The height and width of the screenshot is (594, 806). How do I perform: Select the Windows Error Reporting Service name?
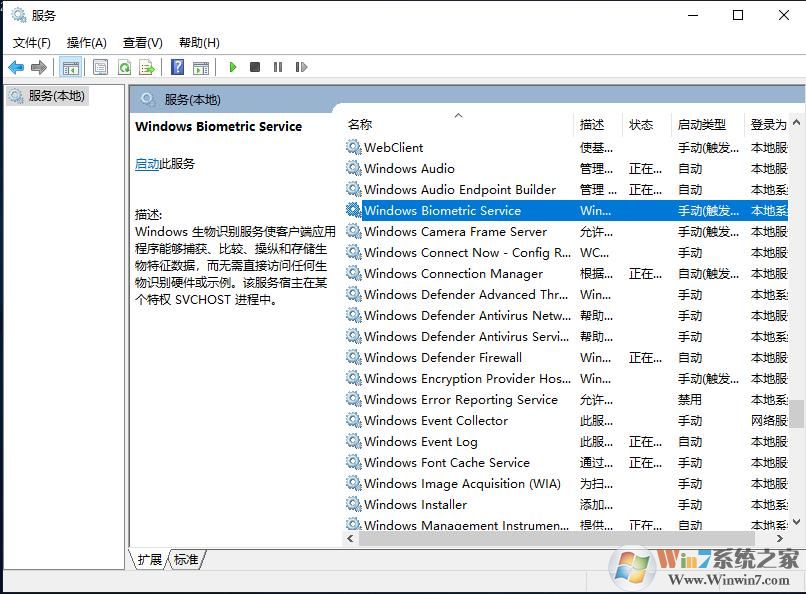point(461,399)
